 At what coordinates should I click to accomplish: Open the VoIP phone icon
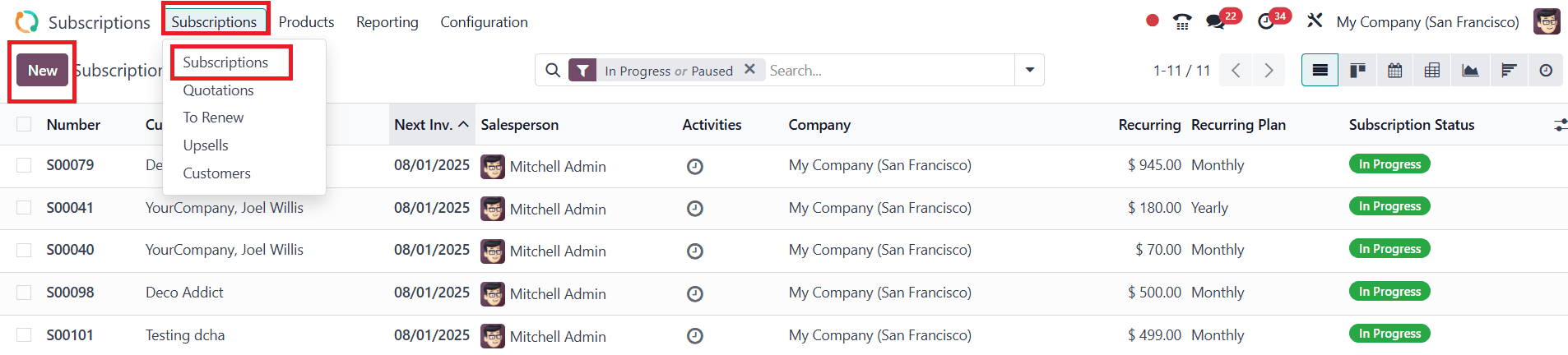[x=1182, y=22]
